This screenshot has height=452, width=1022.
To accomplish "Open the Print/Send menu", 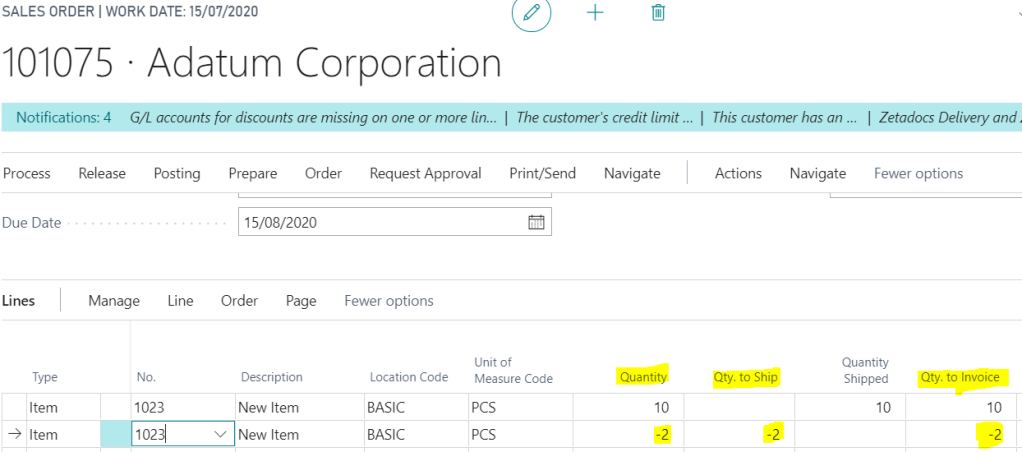I will click(x=542, y=173).
